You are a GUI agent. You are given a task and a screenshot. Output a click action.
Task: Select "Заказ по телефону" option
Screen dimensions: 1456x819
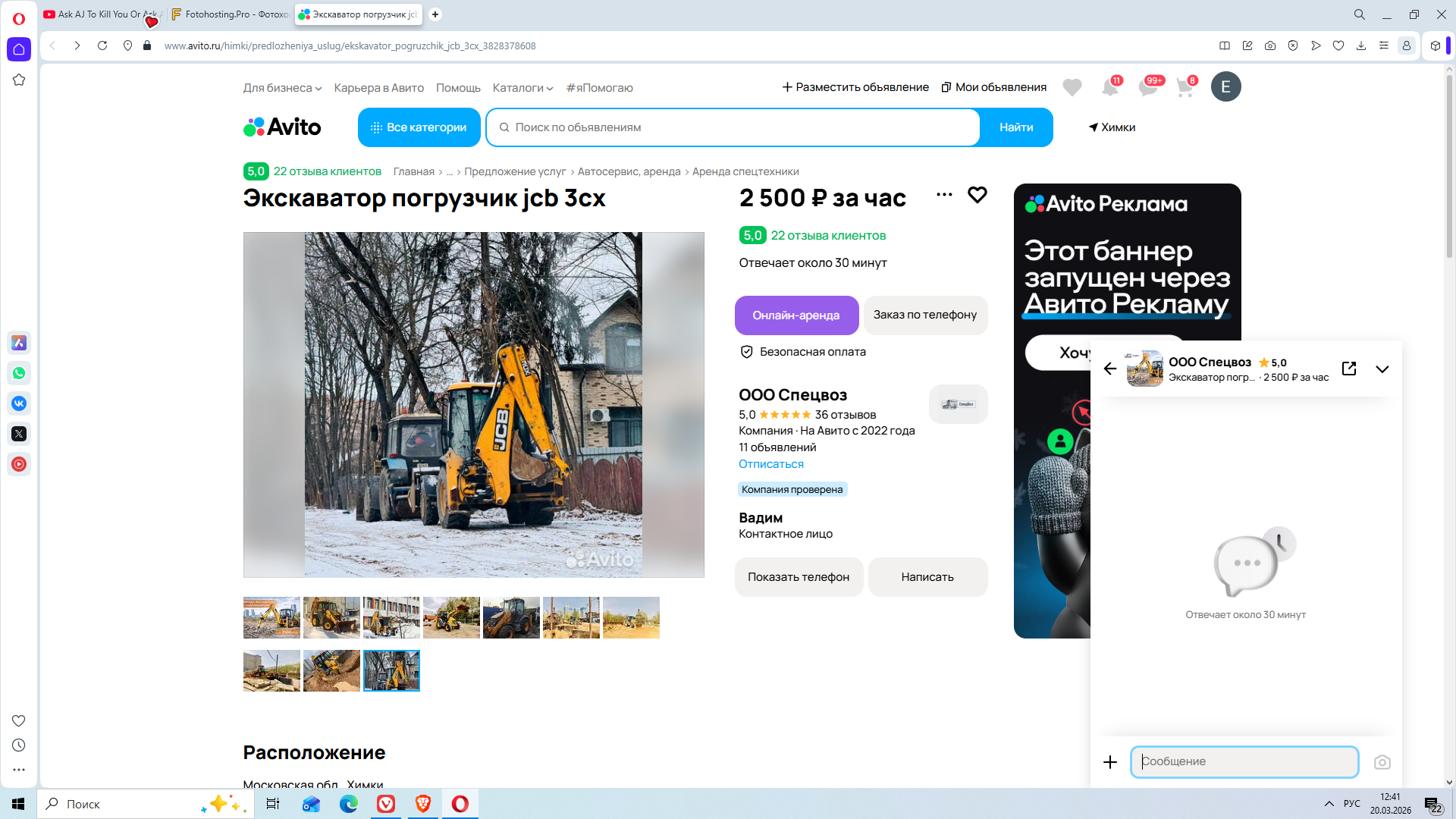click(924, 315)
